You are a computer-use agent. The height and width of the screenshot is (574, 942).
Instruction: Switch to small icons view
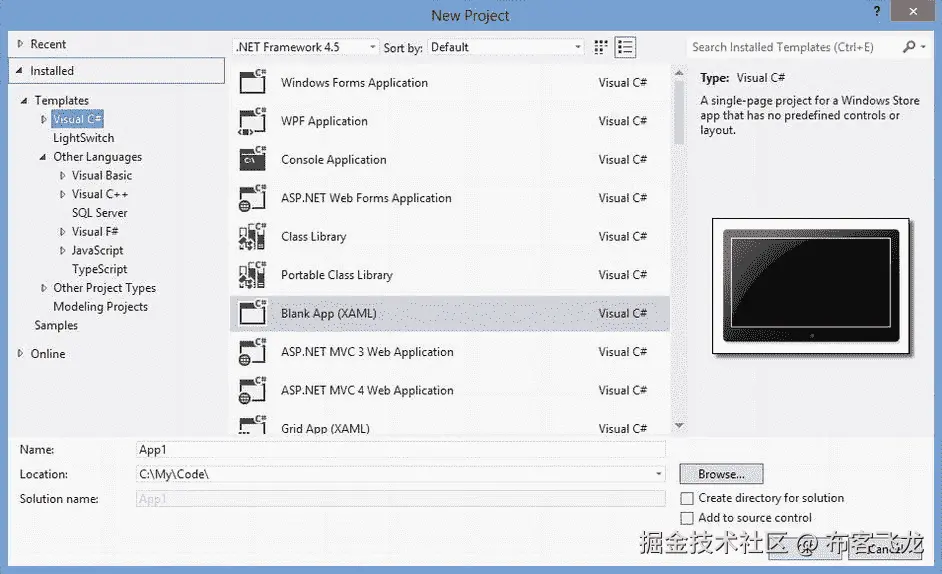pyautogui.click(x=600, y=47)
